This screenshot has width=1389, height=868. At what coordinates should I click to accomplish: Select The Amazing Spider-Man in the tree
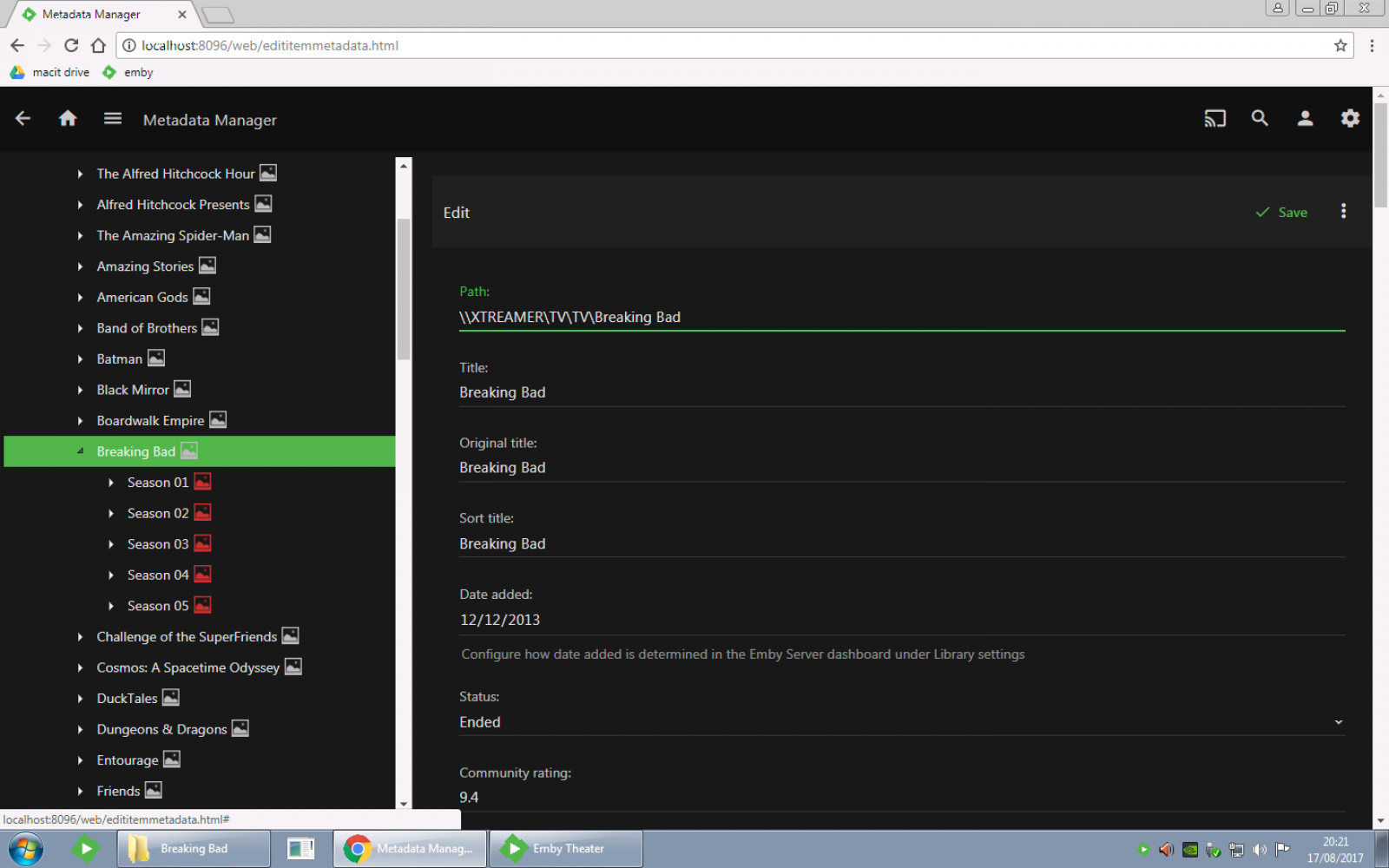click(x=173, y=235)
